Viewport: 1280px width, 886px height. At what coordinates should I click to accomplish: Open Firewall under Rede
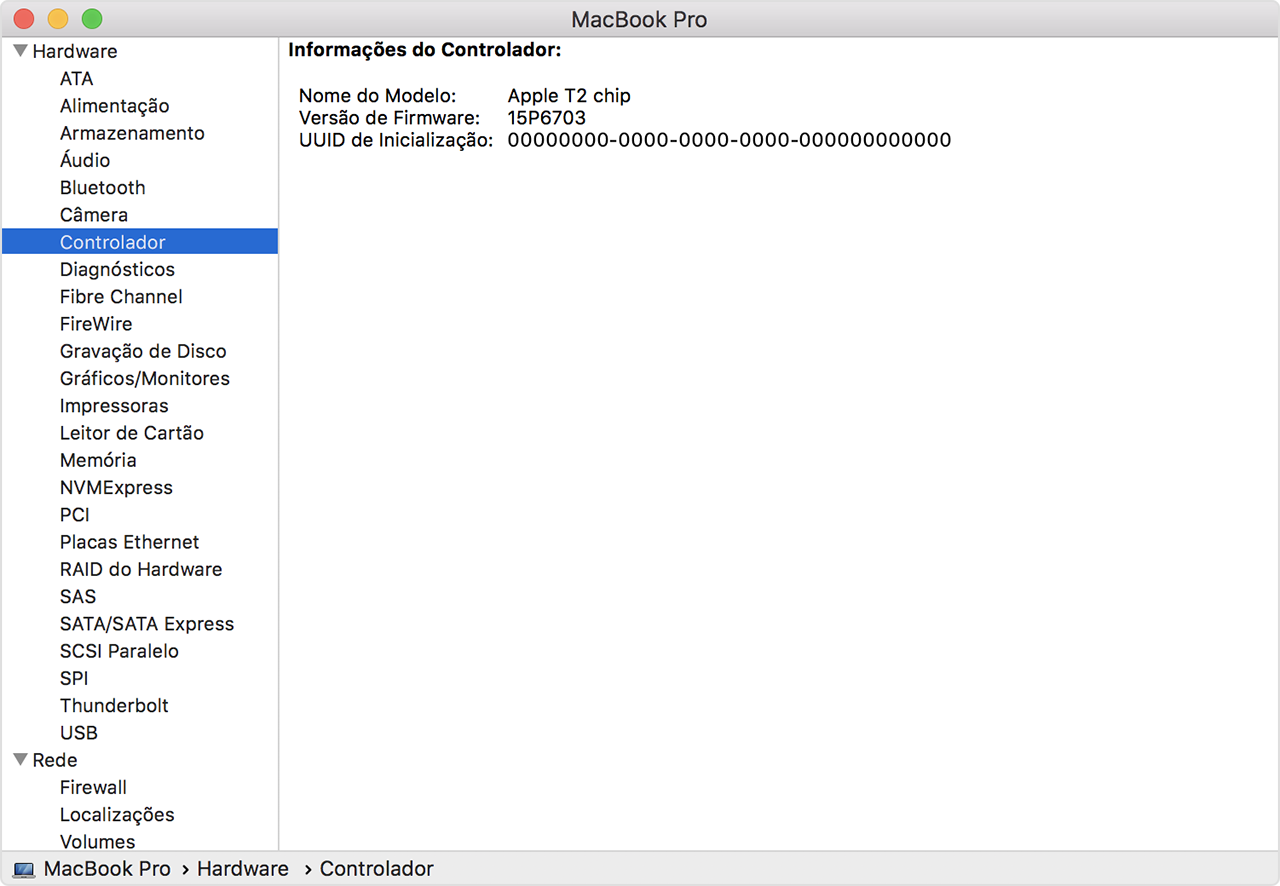93,788
